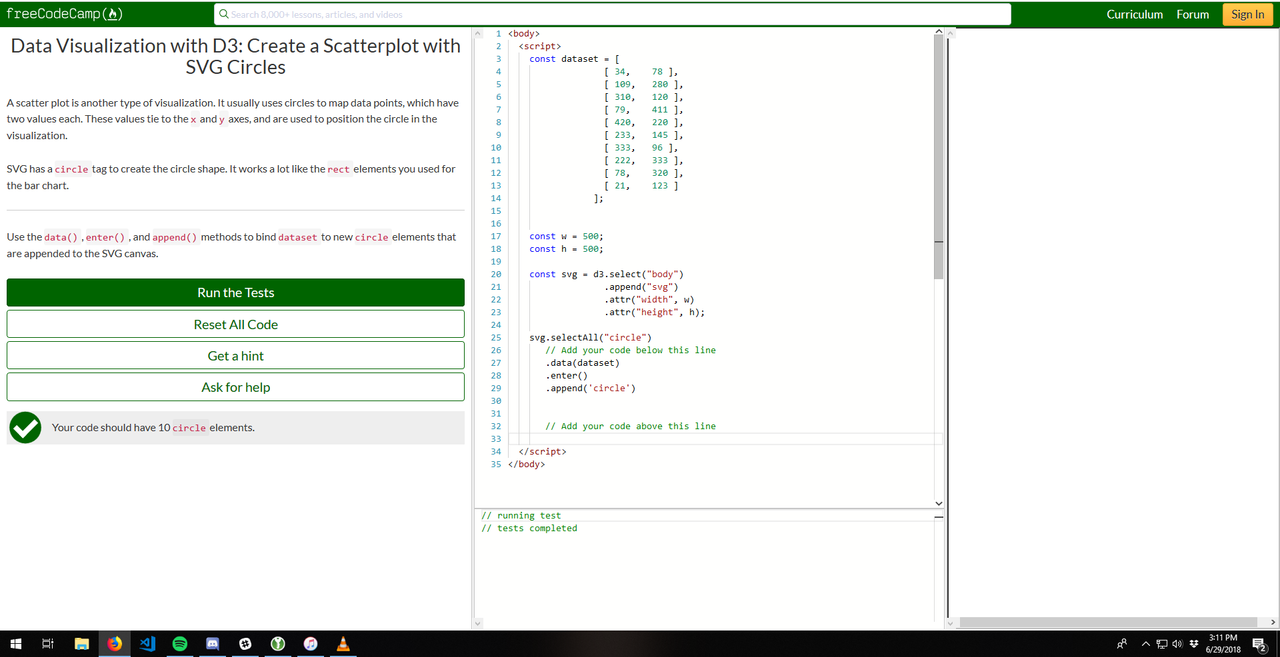This screenshot has width=1280, height=657.
Task: Click the green checkmark test result icon
Action: pyautogui.click(x=25, y=428)
